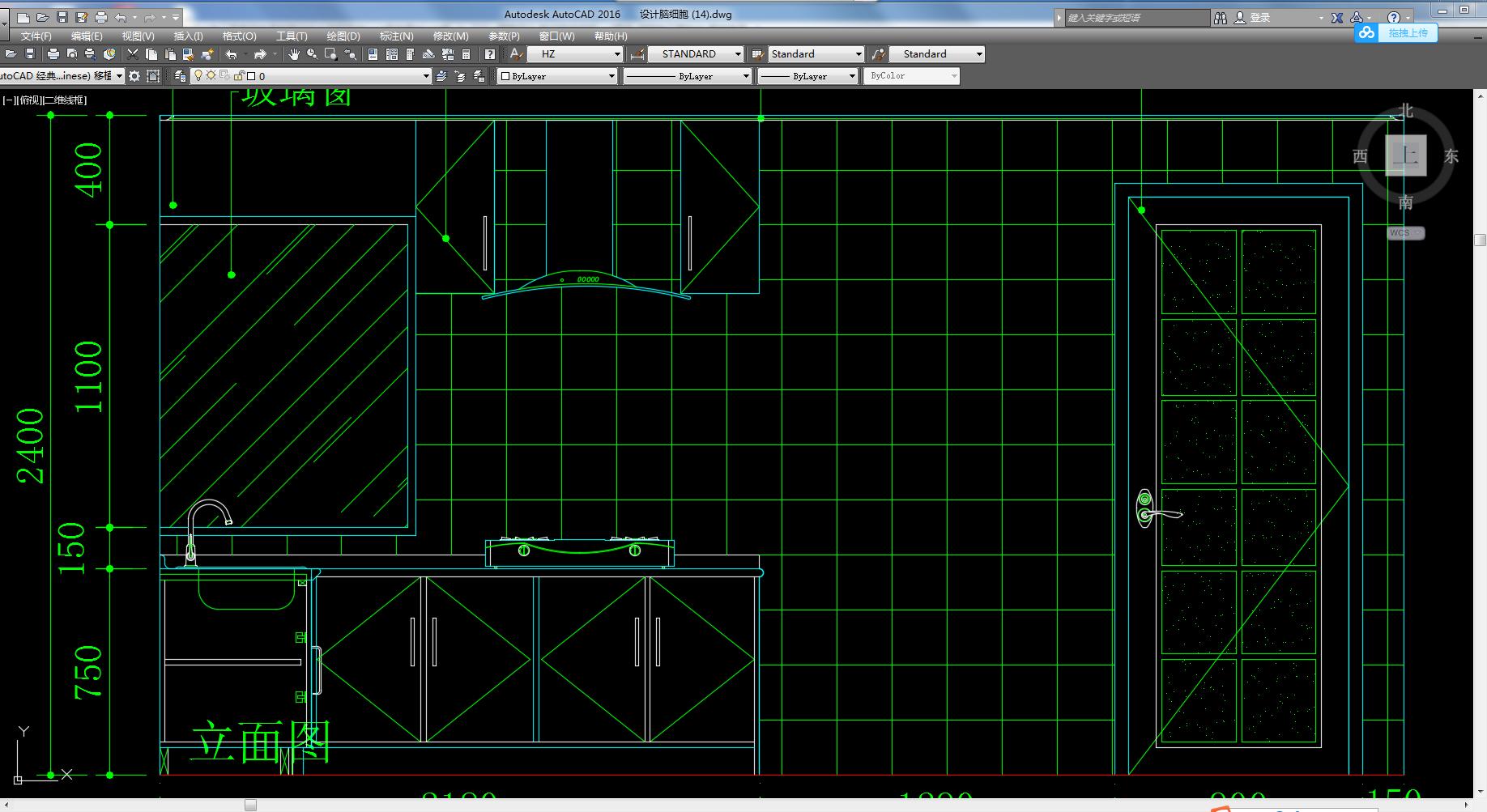
Task: Click the Cut scissors icon
Action: [x=133, y=54]
